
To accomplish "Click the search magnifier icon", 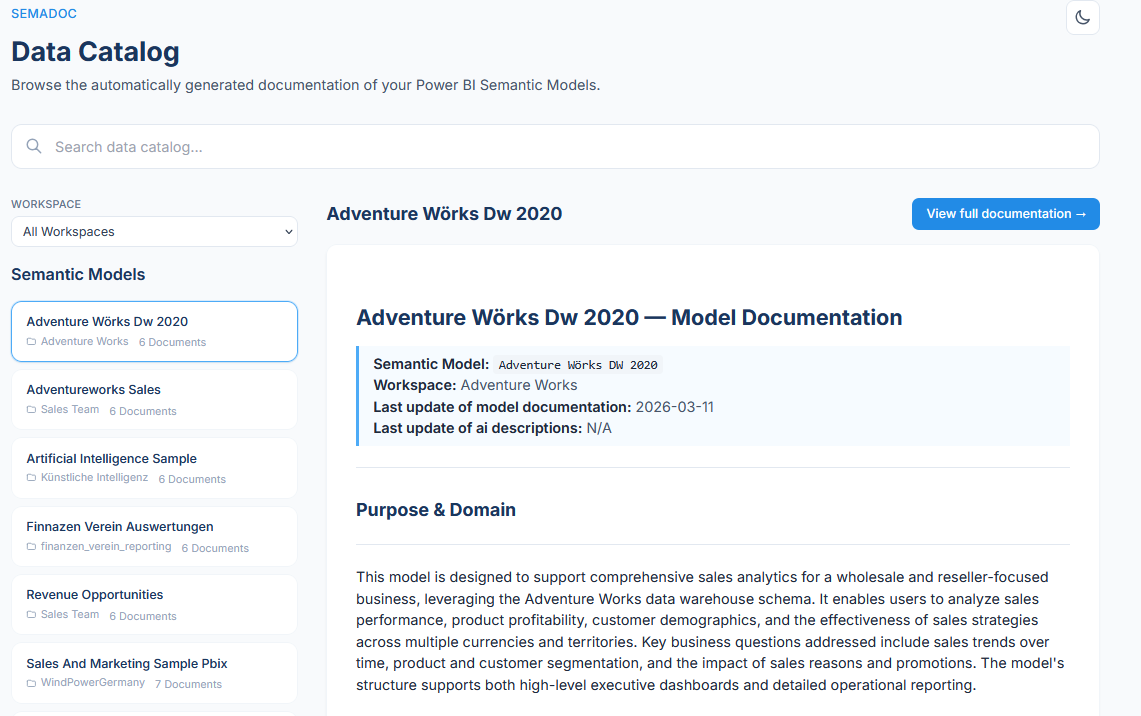I will point(34,147).
